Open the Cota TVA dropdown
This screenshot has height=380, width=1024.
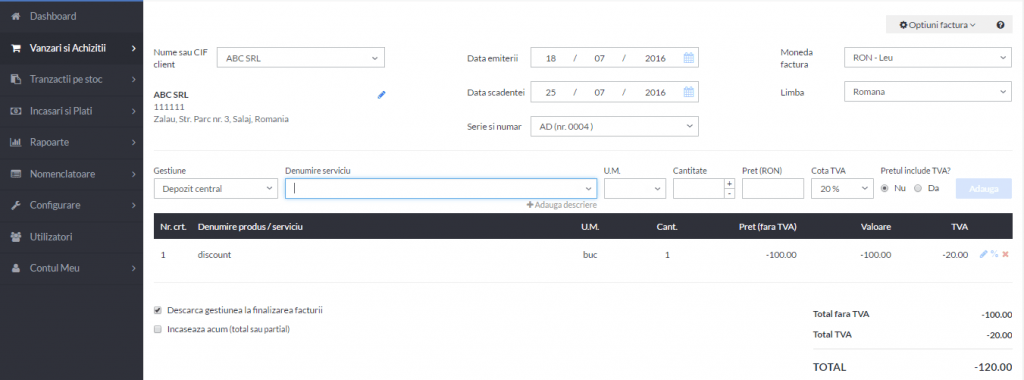[x=842, y=189]
